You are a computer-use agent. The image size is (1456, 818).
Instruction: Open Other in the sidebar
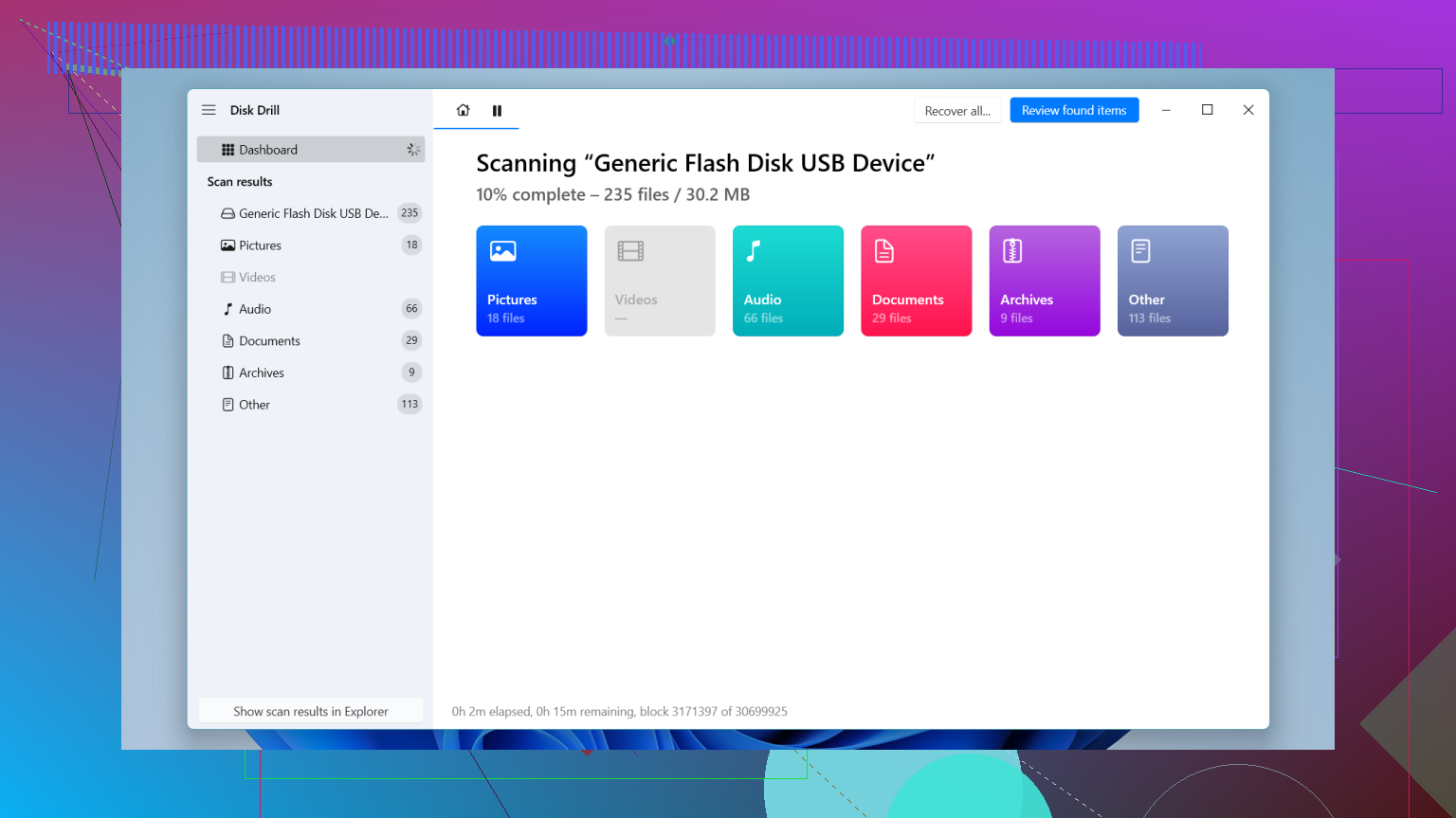click(311, 405)
